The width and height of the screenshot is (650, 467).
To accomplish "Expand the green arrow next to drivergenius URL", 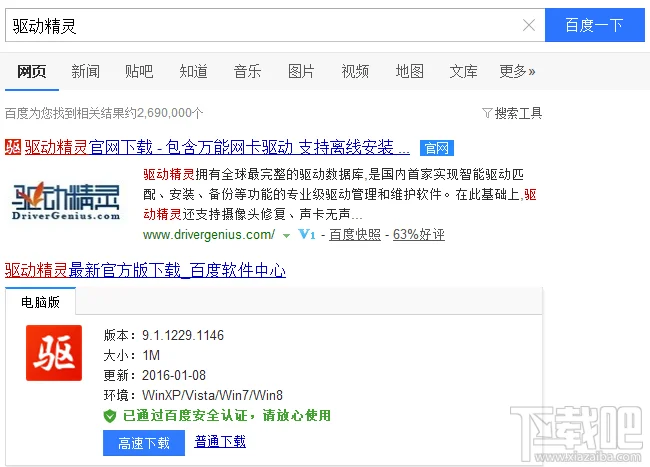I will [x=286, y=236].
